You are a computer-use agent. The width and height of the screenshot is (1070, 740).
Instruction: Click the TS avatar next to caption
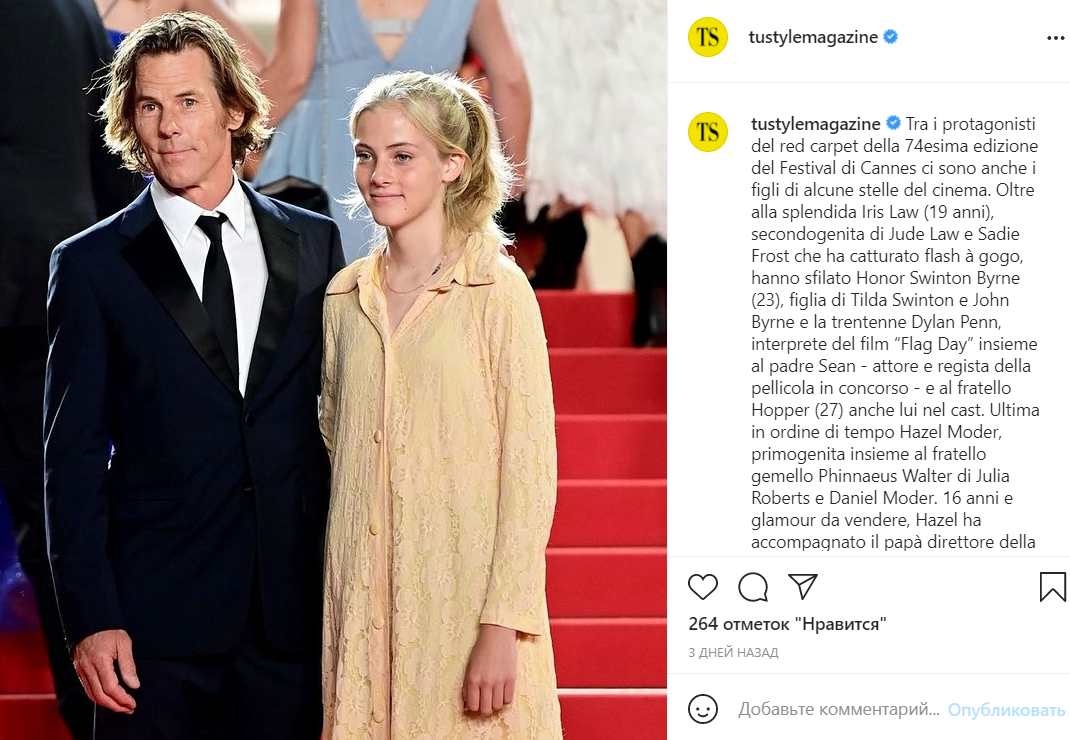click(708, 132)
